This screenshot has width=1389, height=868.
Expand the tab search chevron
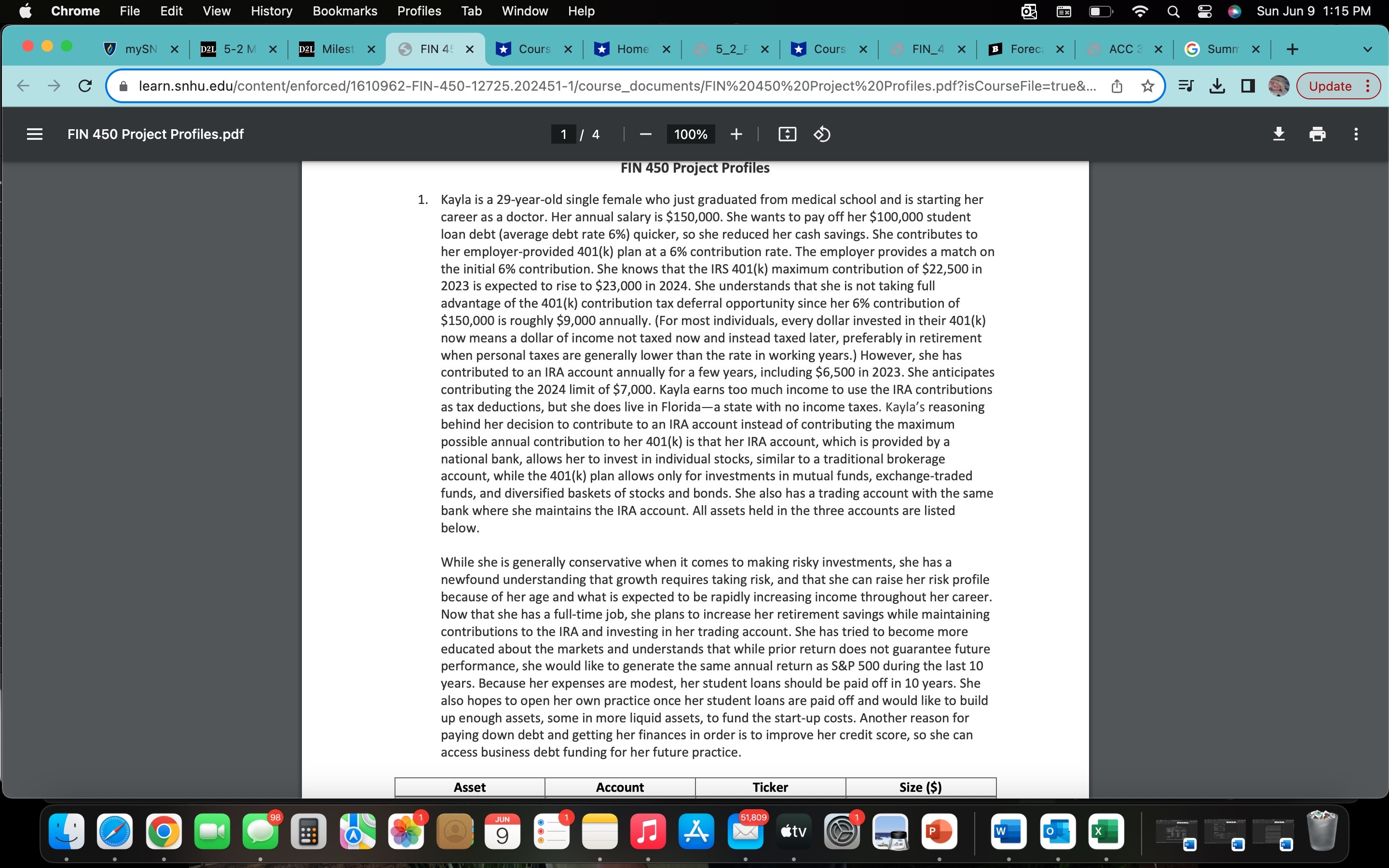1367,49
